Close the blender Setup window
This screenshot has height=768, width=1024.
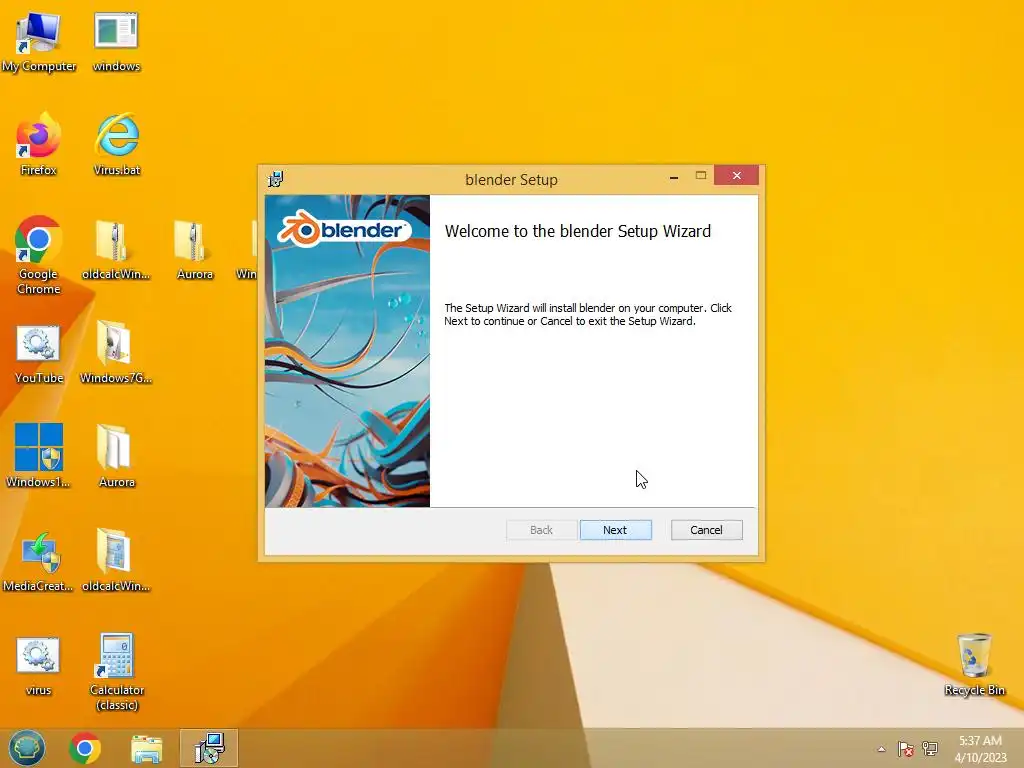tap(737, 176)
